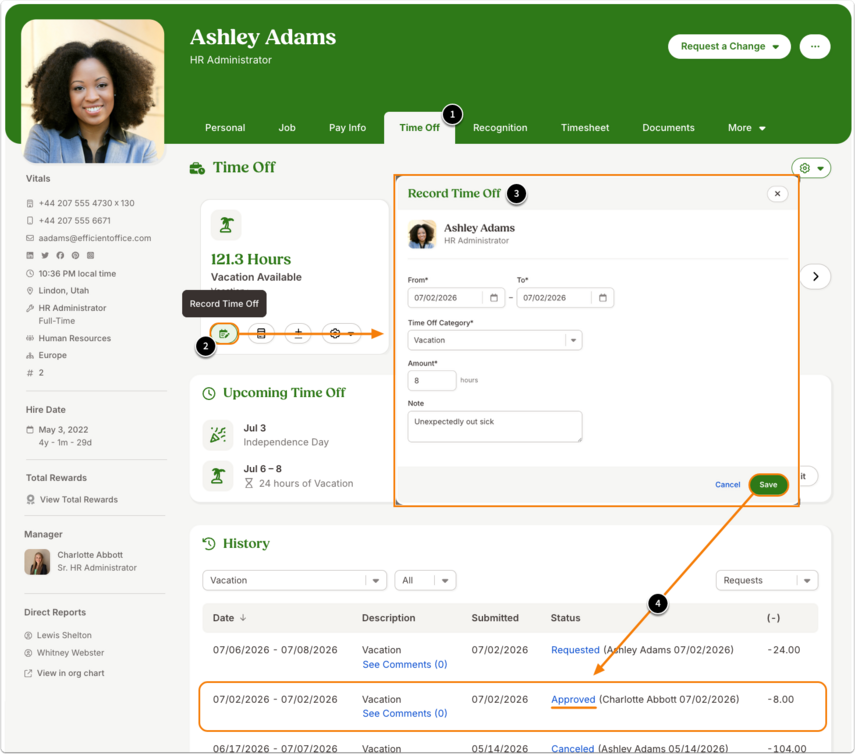Open the calendar picker in the To field

click(x=603, y=298)
